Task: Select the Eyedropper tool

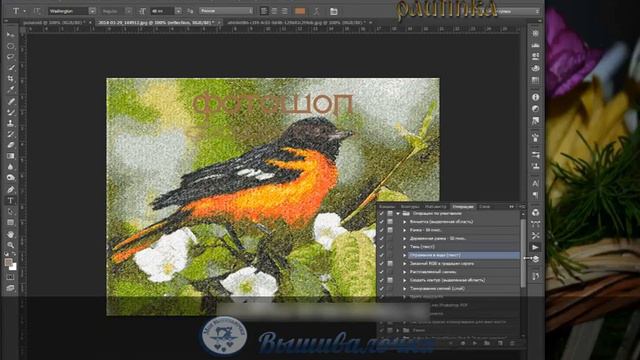Action: tap(11, 89)
